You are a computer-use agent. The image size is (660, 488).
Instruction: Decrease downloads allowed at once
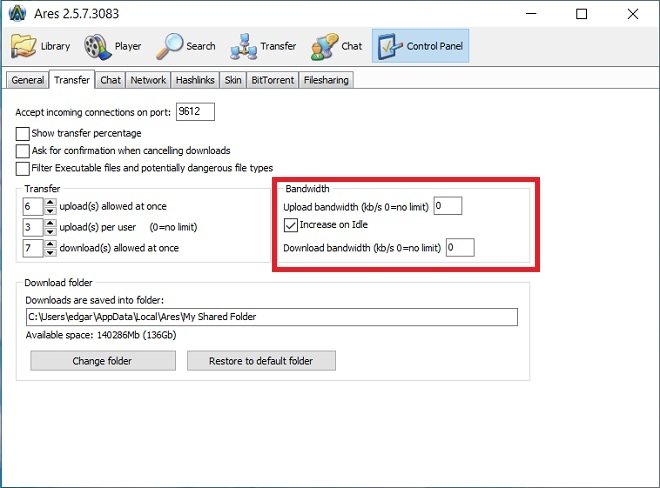pyautogui.click(x=50, y=252)
